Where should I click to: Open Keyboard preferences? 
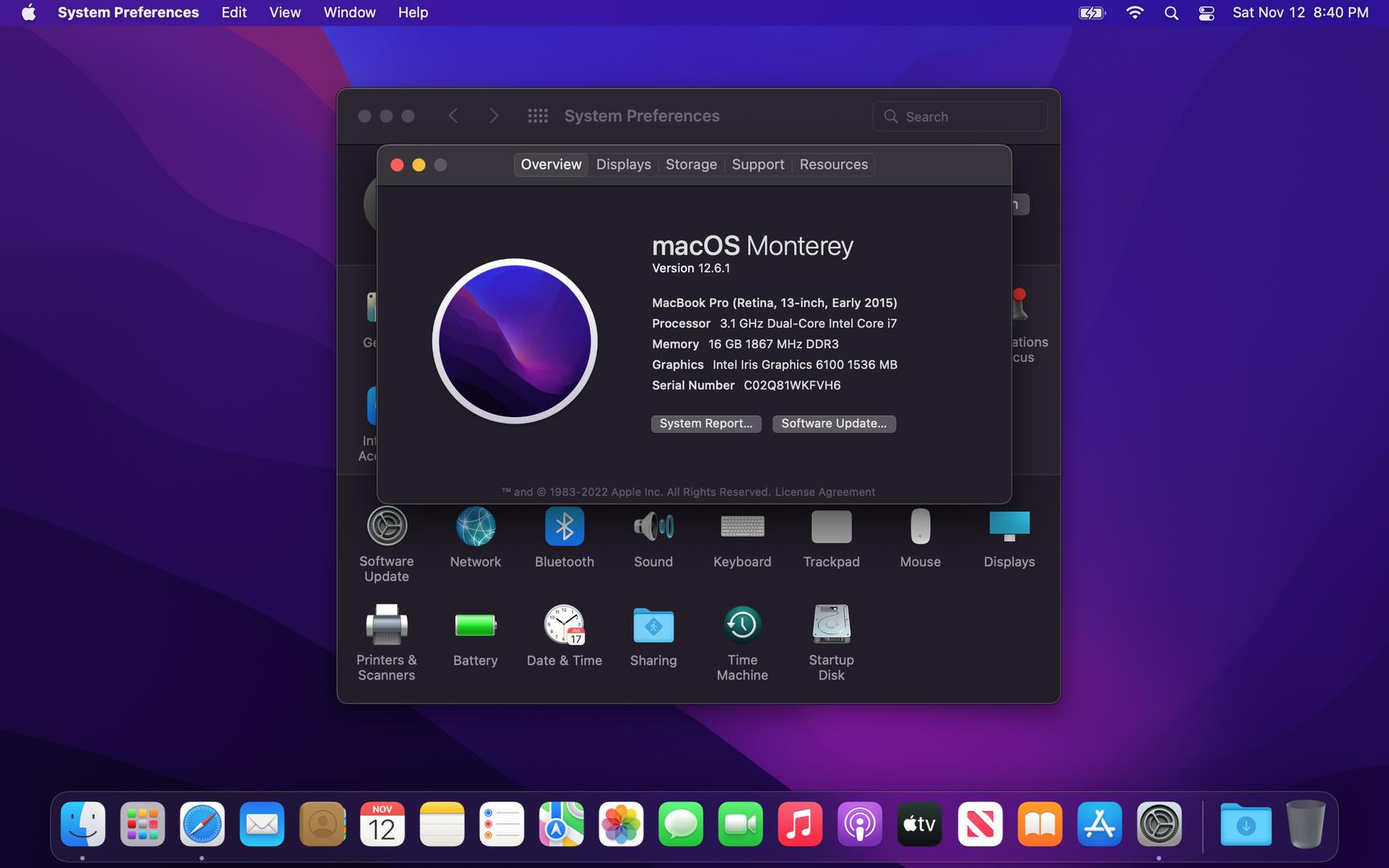click(x=742, y=537)
